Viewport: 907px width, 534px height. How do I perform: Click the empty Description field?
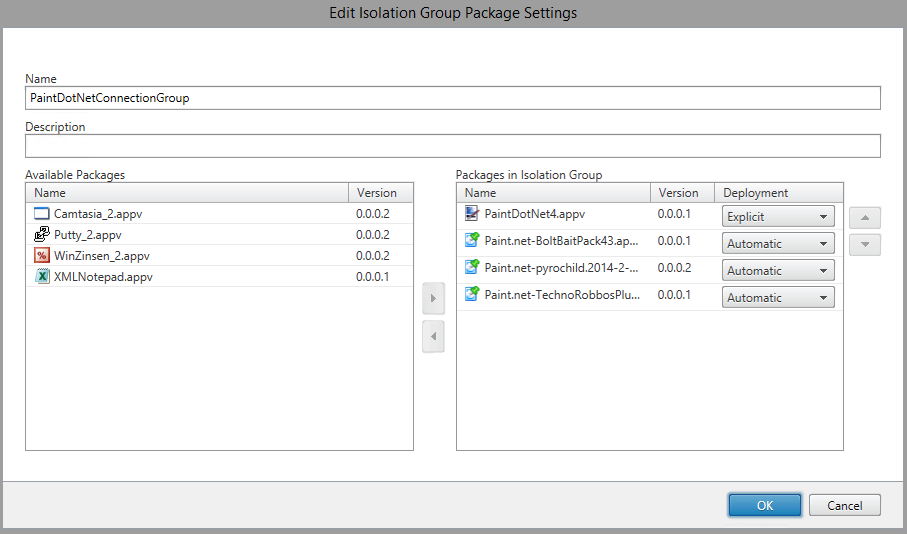453,146
